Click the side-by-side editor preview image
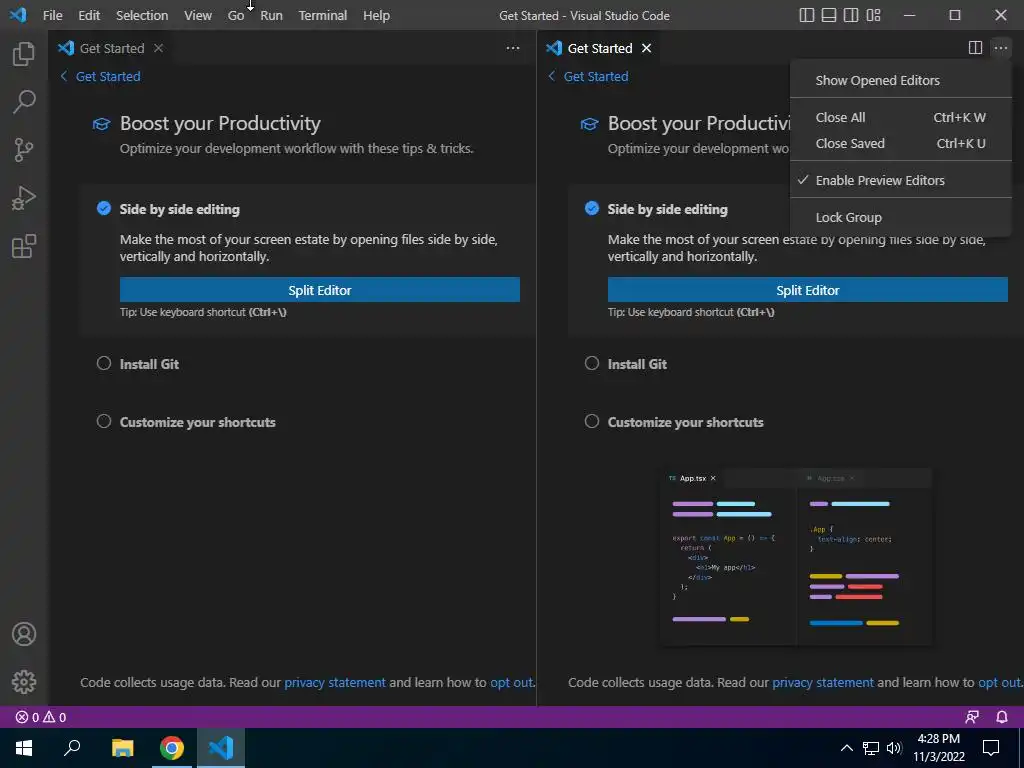Viewport: 1024px width, 768px height. pyautogui.click(x=796, y=557)
